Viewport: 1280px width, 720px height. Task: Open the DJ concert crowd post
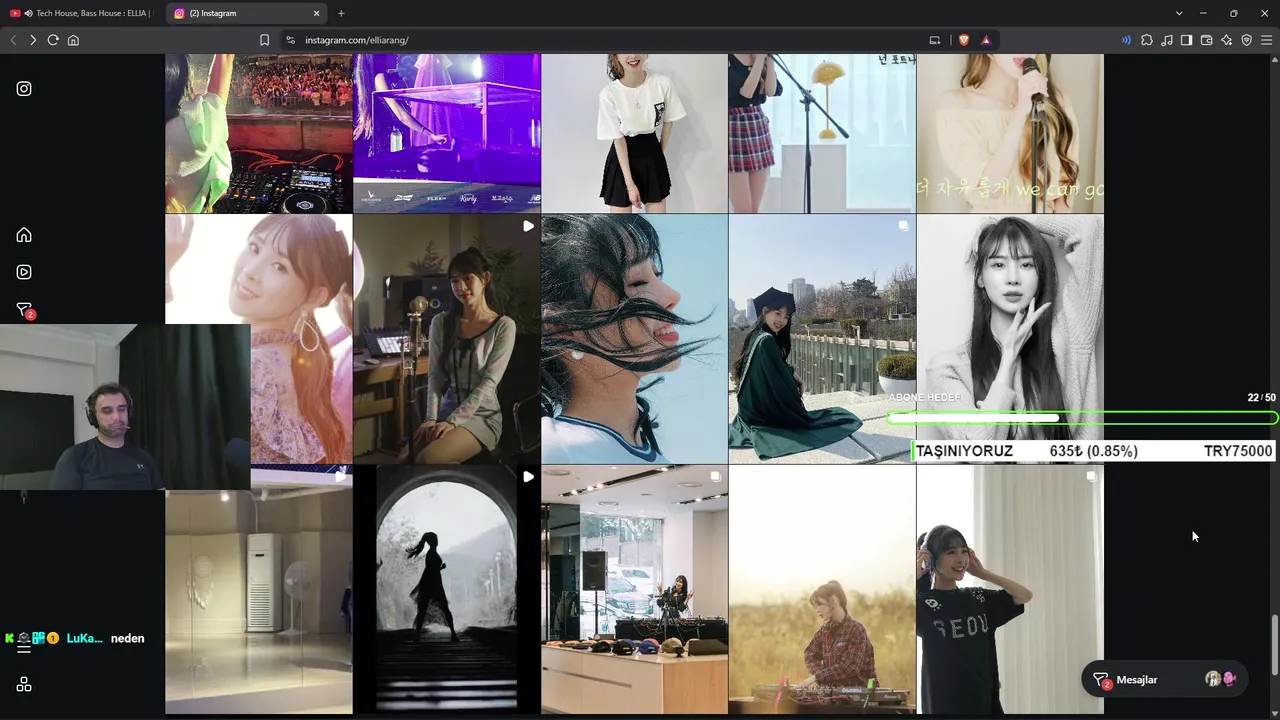(x=259, y=133)
